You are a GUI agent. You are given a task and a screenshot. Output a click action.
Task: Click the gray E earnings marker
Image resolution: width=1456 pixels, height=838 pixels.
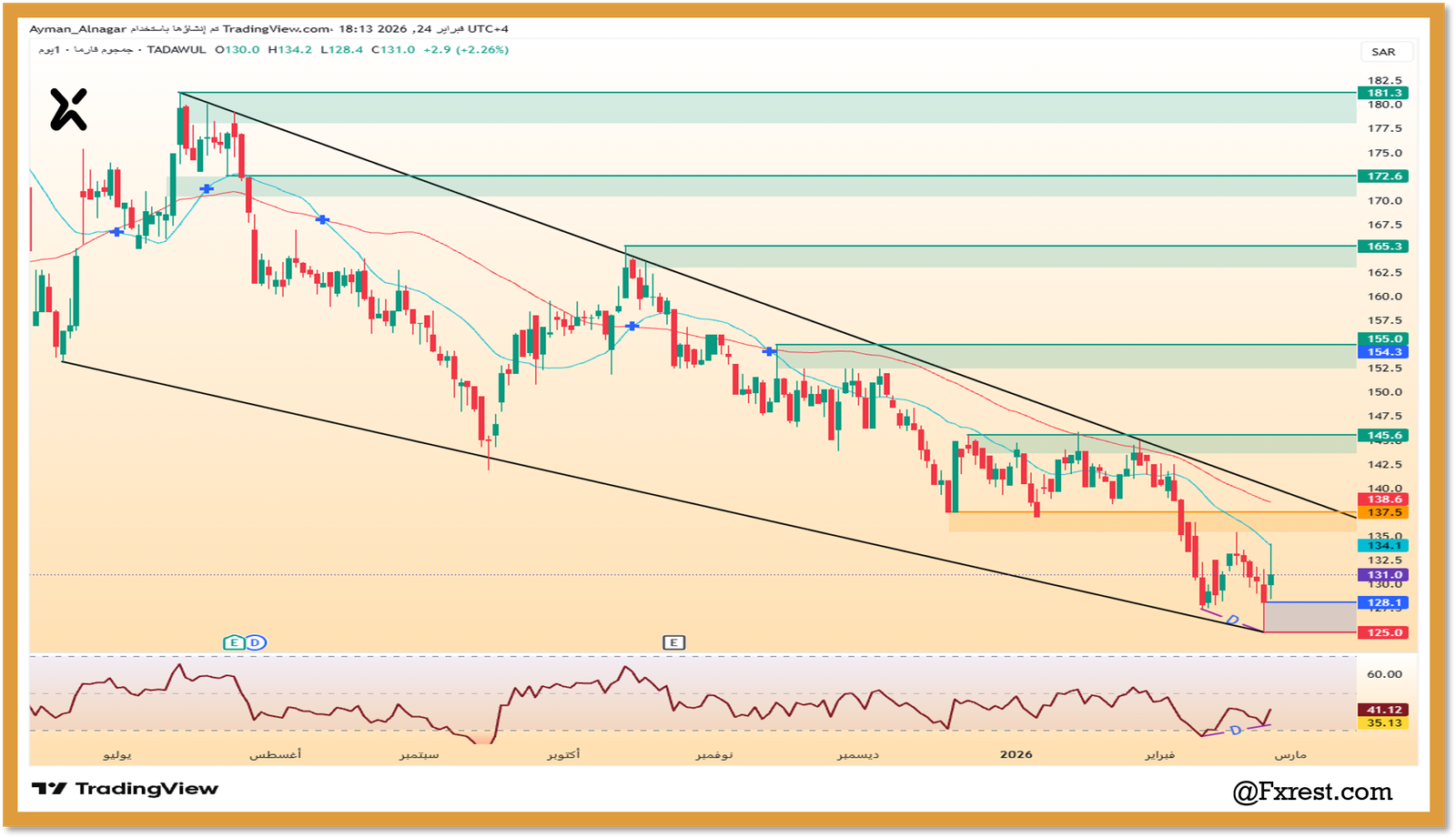click(673, 642)
